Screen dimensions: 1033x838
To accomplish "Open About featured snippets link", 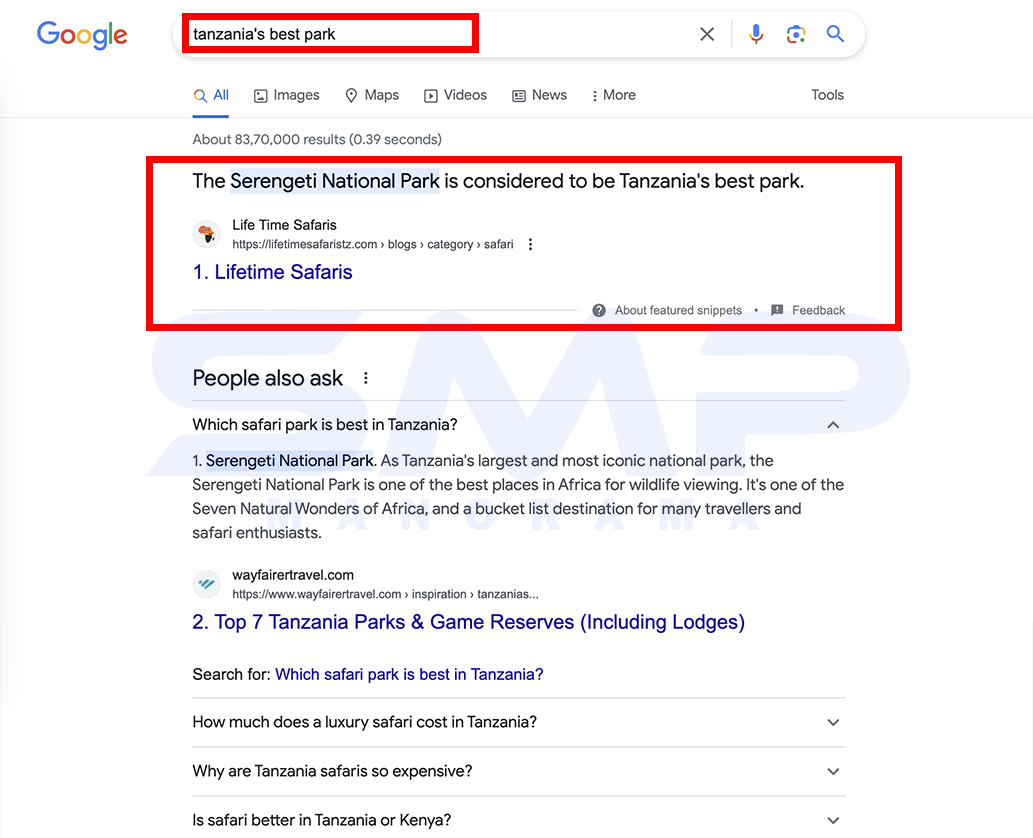I will pos(678,310).
